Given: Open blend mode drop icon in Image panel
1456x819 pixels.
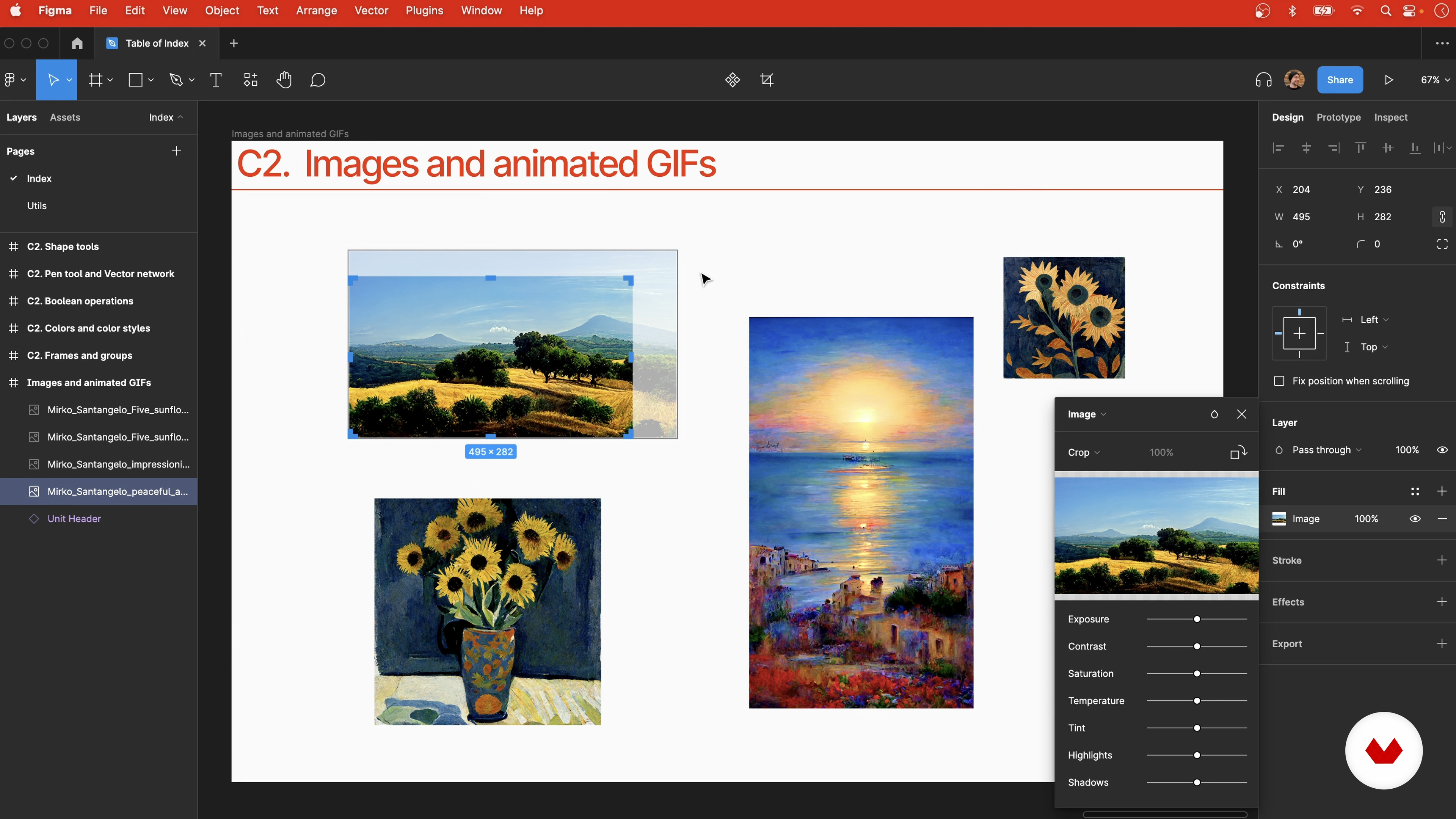Looking at the screenshot, I should (1214, 414).
